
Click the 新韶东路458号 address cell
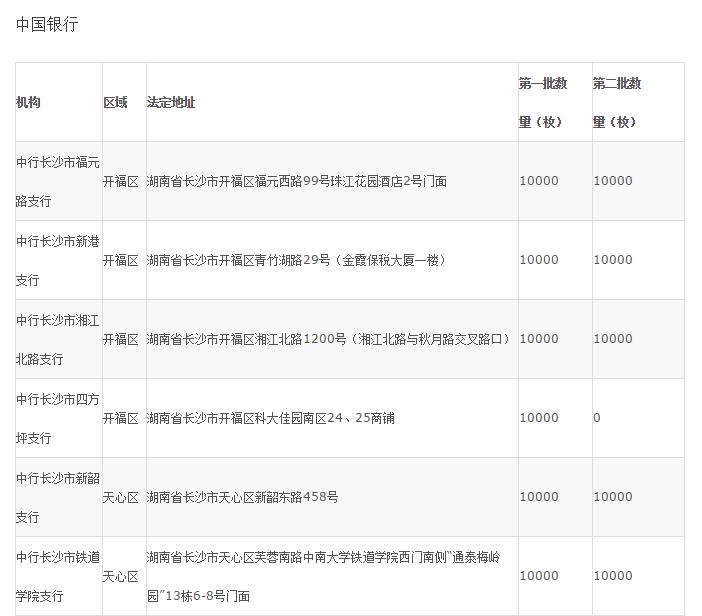[x=242, y=498]
